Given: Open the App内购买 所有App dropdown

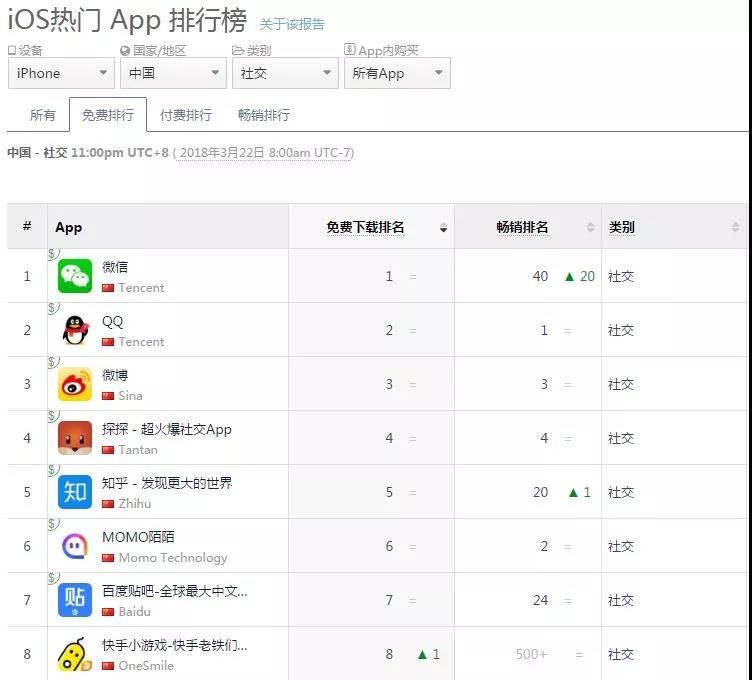Looking at the screenshot, I should (x=397, y=73).
